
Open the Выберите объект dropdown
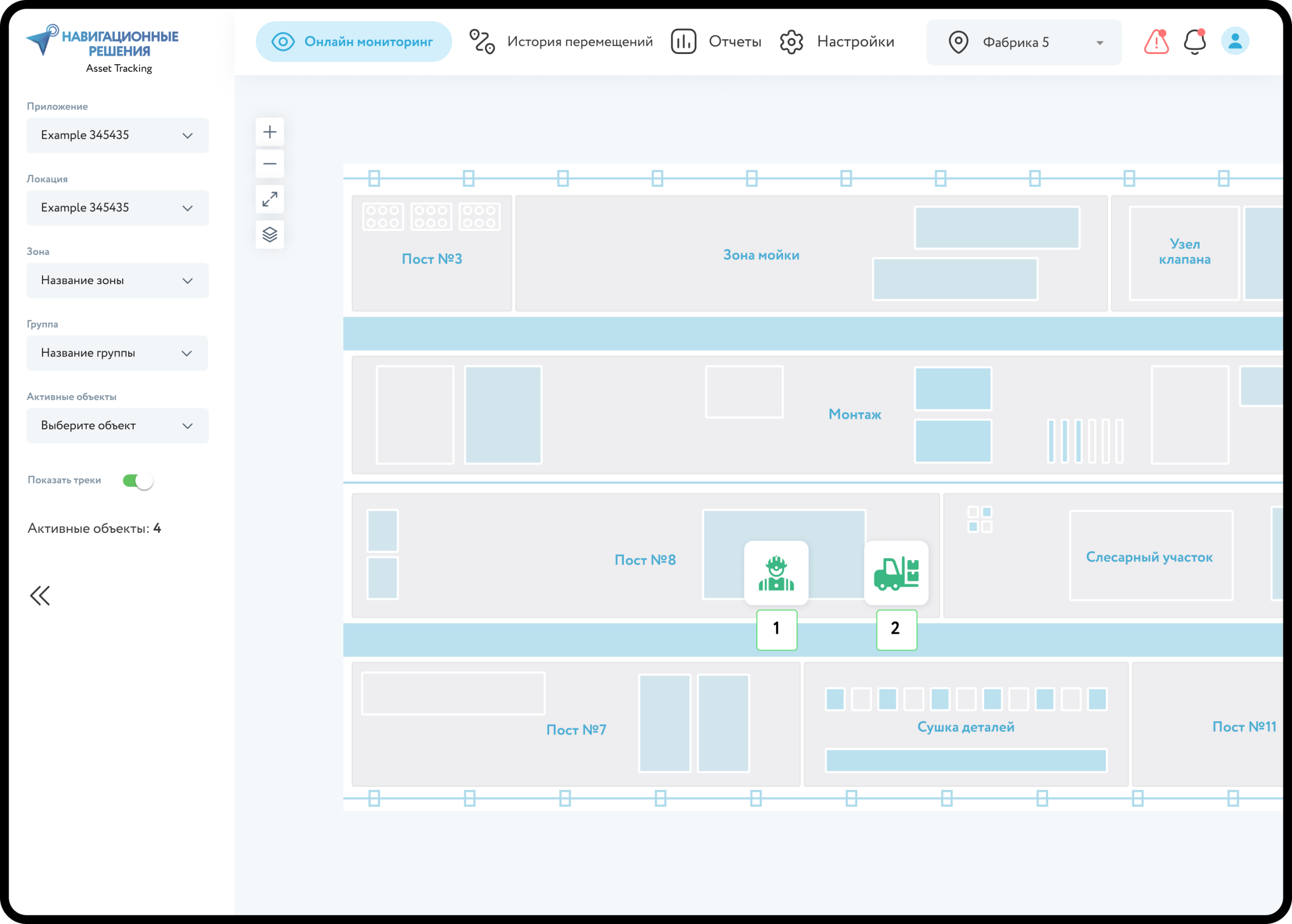point(117,425)
